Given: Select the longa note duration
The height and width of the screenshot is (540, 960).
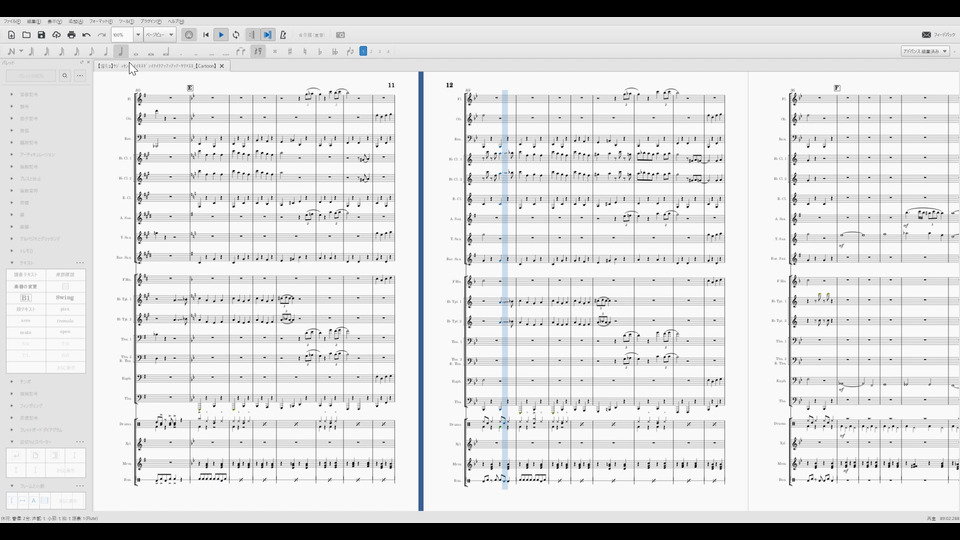Looking at the screenshot, I should click(166, 51).
